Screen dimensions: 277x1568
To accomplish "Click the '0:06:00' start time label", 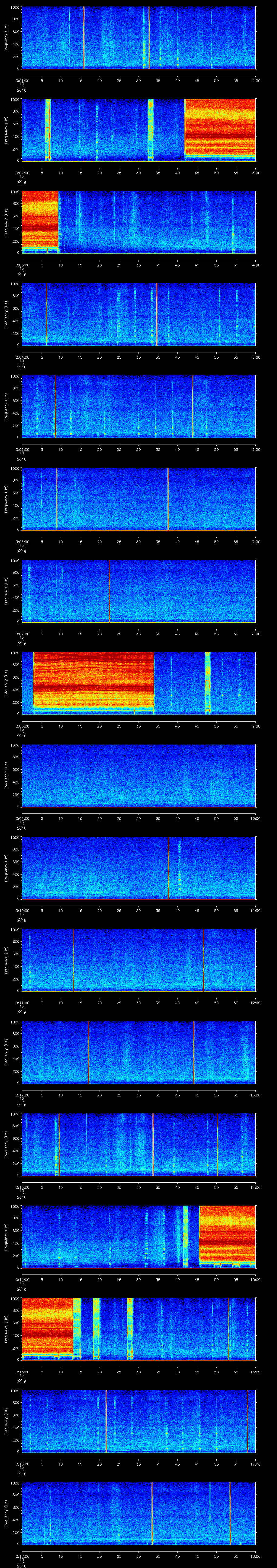I will (x=22, y=542).
